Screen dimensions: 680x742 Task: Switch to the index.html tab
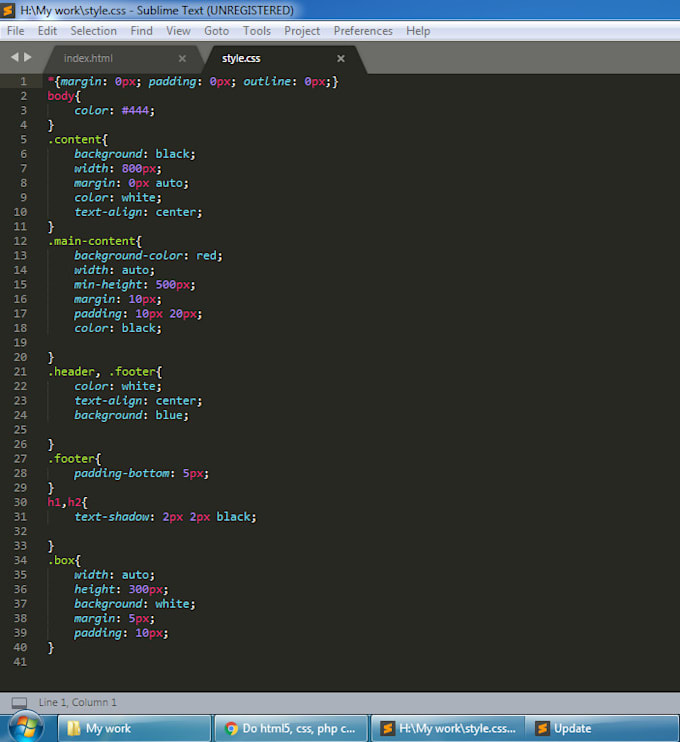tap(89, 59)
